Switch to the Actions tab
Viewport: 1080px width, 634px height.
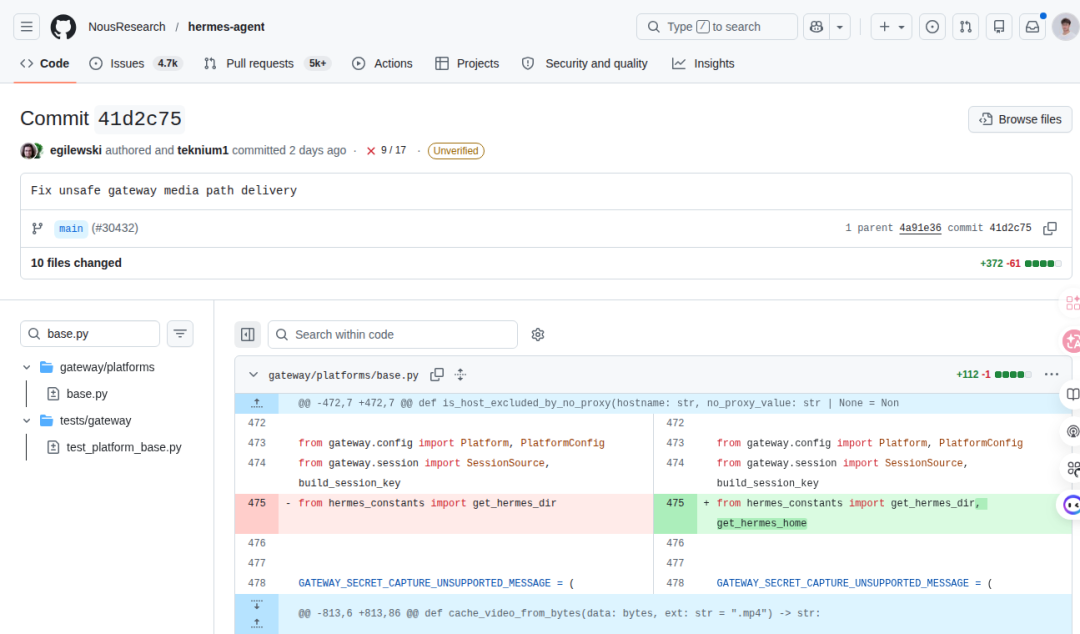[382, 63]
